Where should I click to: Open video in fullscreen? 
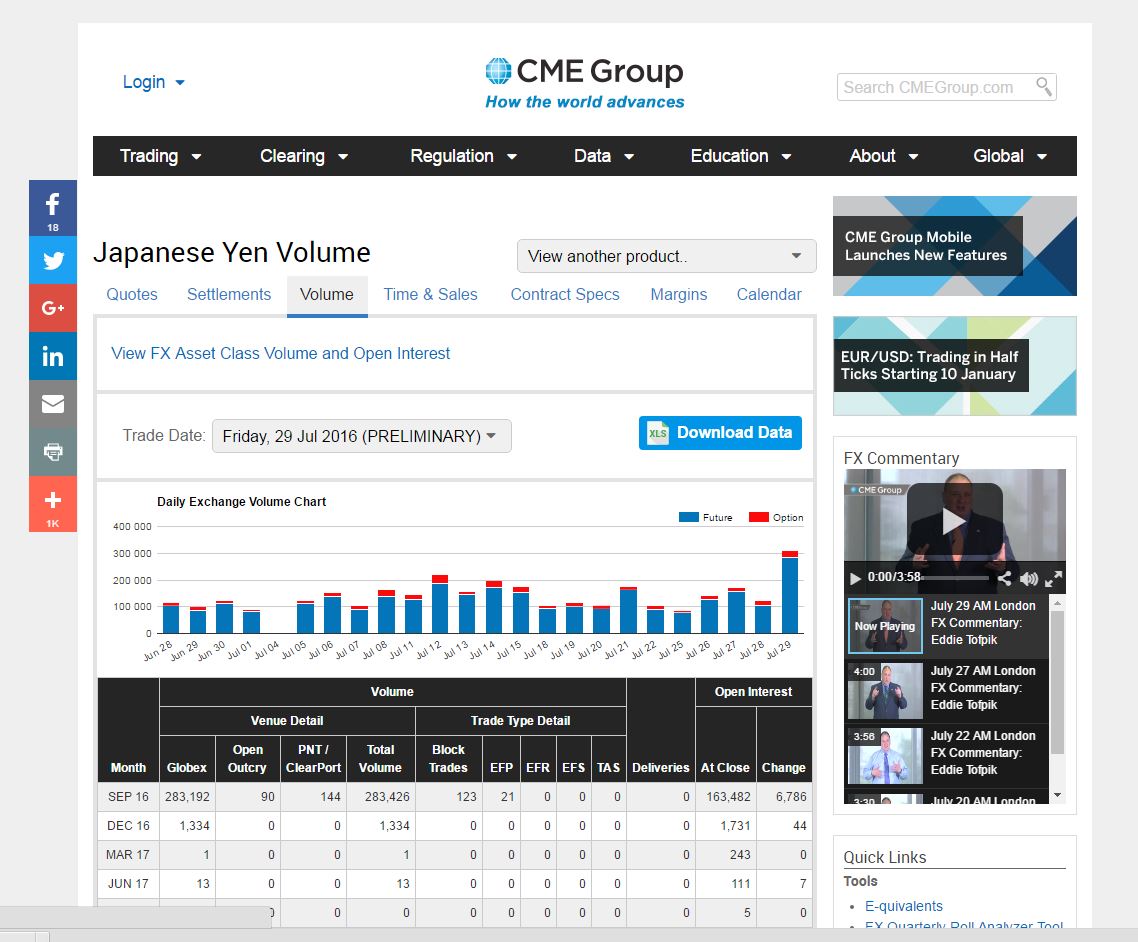point(1053,578)
